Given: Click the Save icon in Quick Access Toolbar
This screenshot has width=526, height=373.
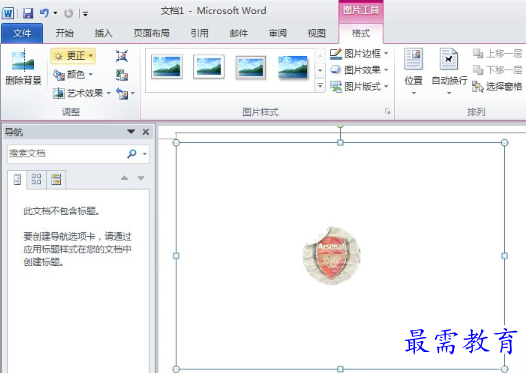Looking at the screenshot, I should tap(28, 13).
